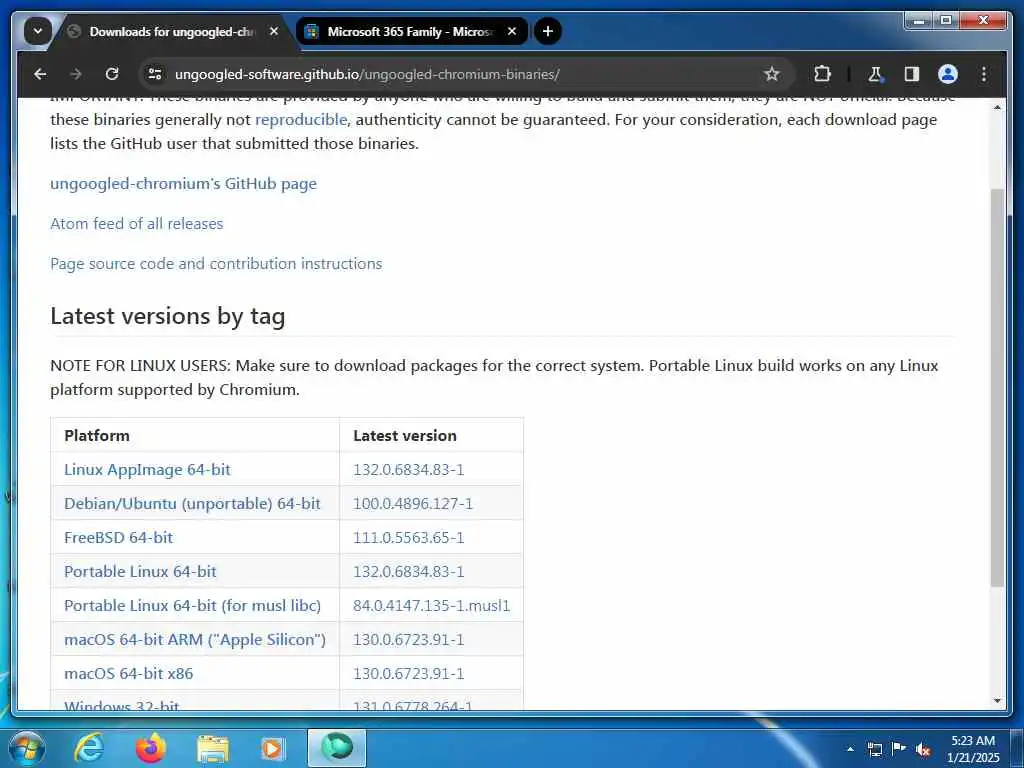Bookmark this page with the star icon

[x=772, y=74]
